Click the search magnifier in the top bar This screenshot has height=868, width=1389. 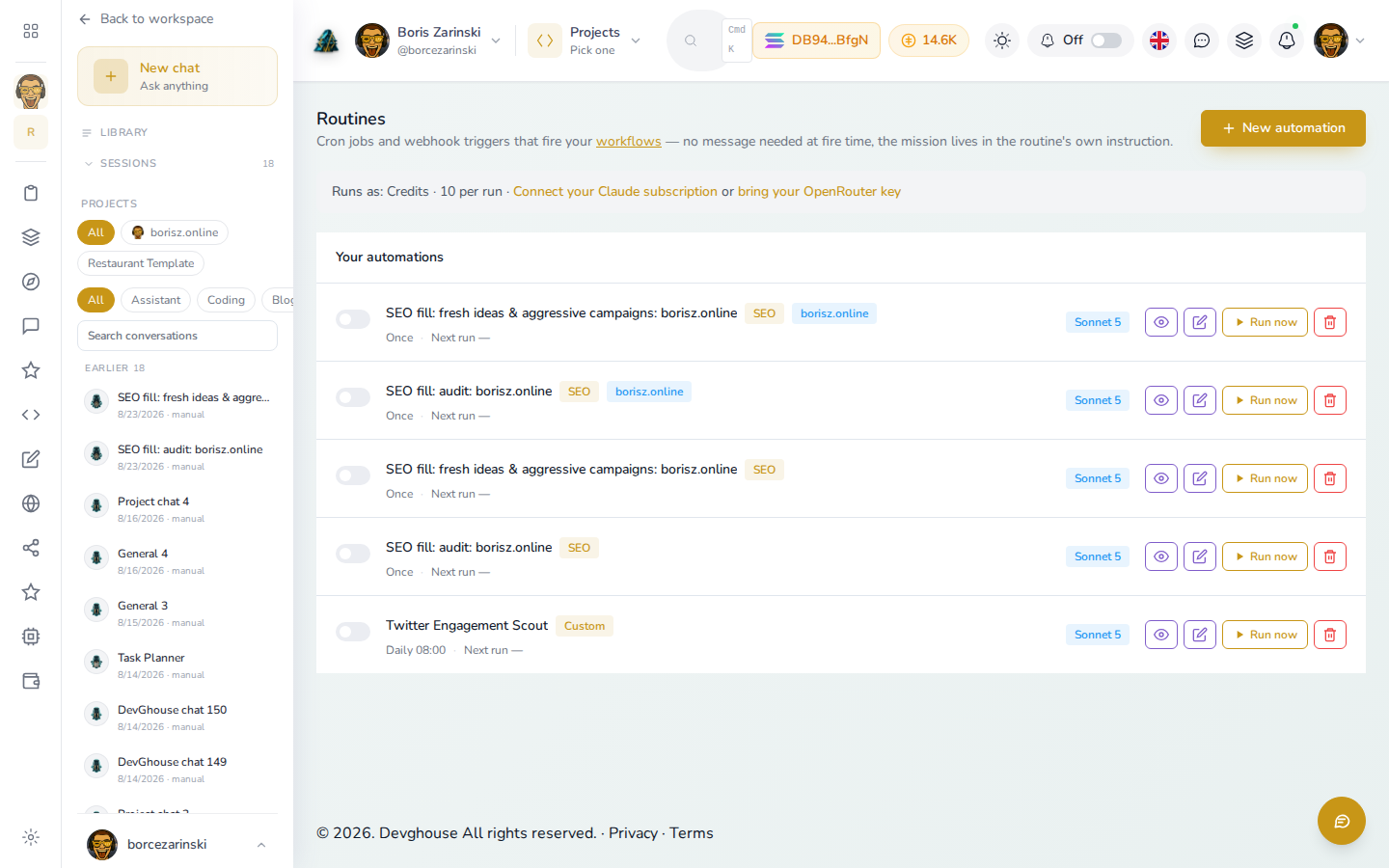[x=691, y=41]
